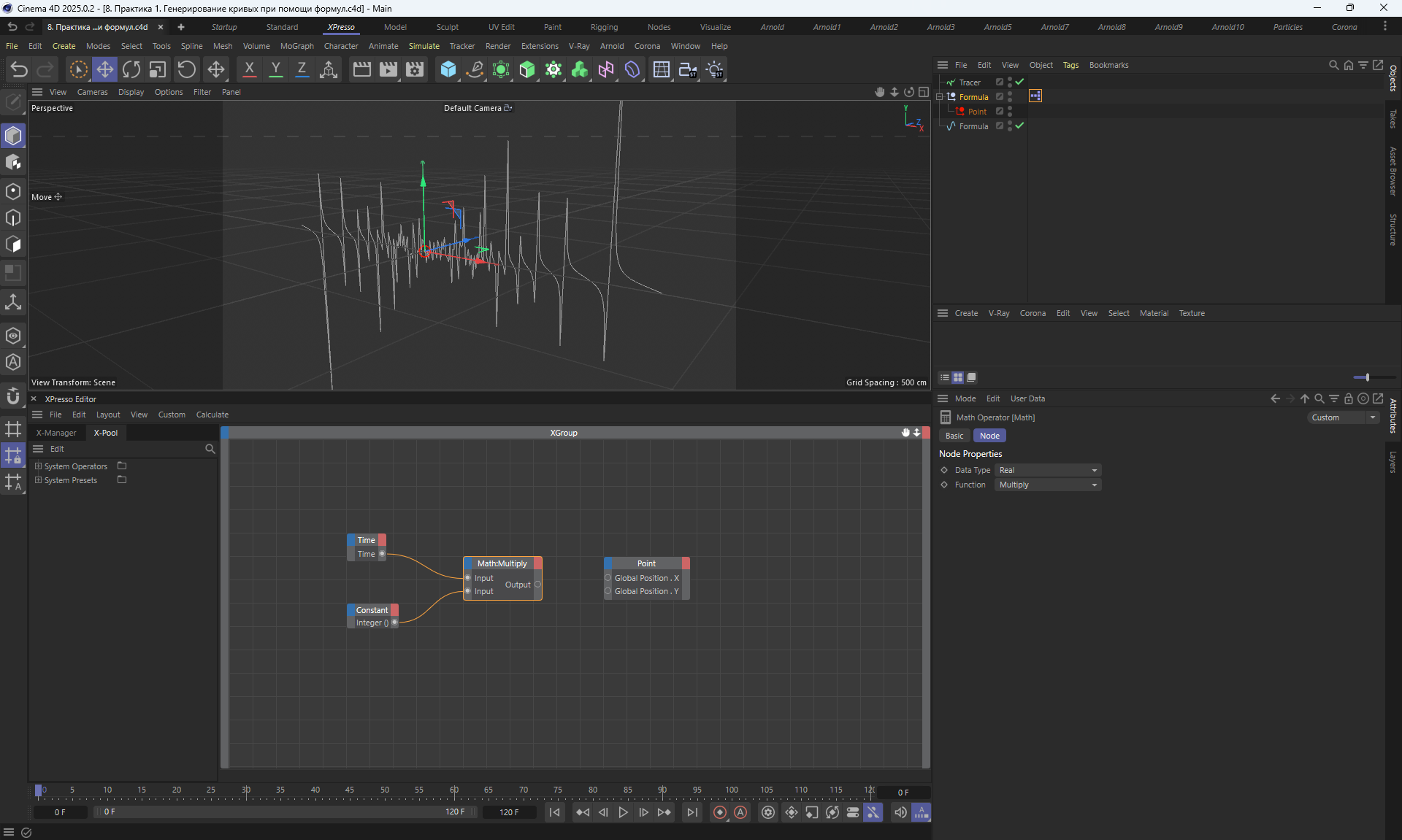Toggle Autokeying in timeline controls
The height and width of the screenshot is (840, 1402).
click(740, 812)
